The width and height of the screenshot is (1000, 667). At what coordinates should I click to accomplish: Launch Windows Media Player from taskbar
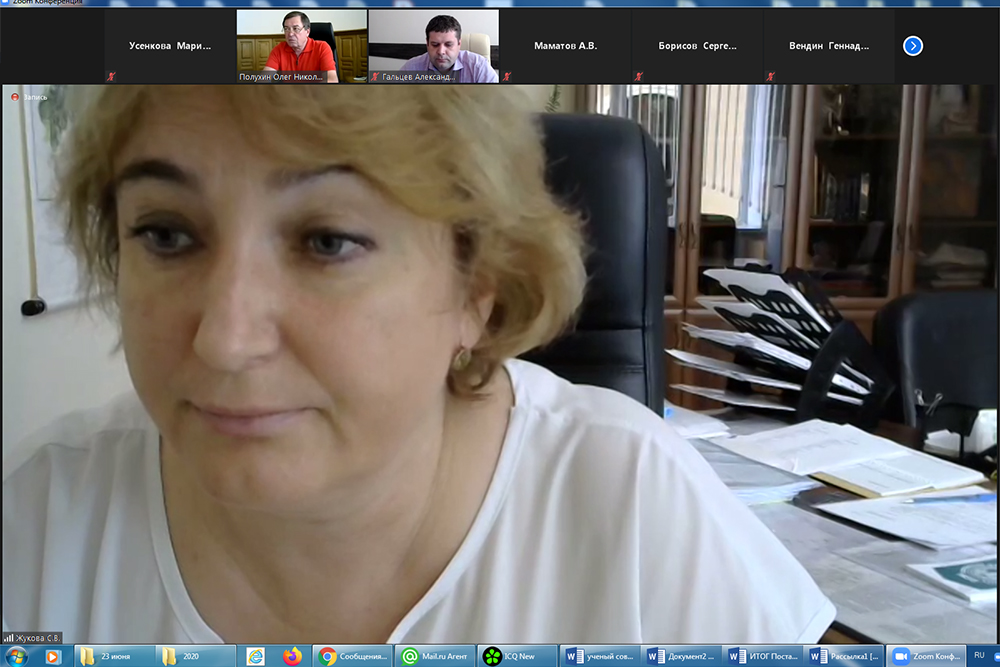(52, 656)
